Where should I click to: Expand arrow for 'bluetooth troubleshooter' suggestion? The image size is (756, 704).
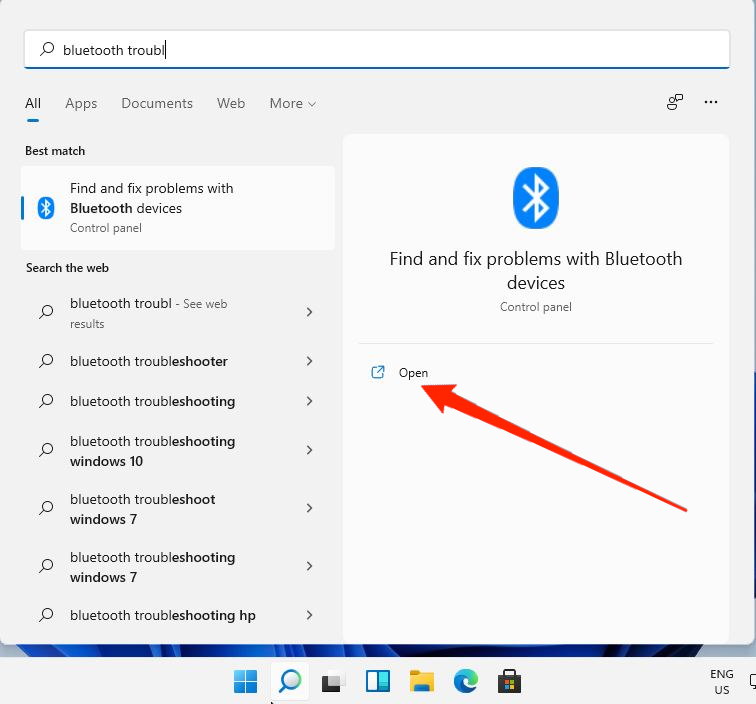point(309,361)
